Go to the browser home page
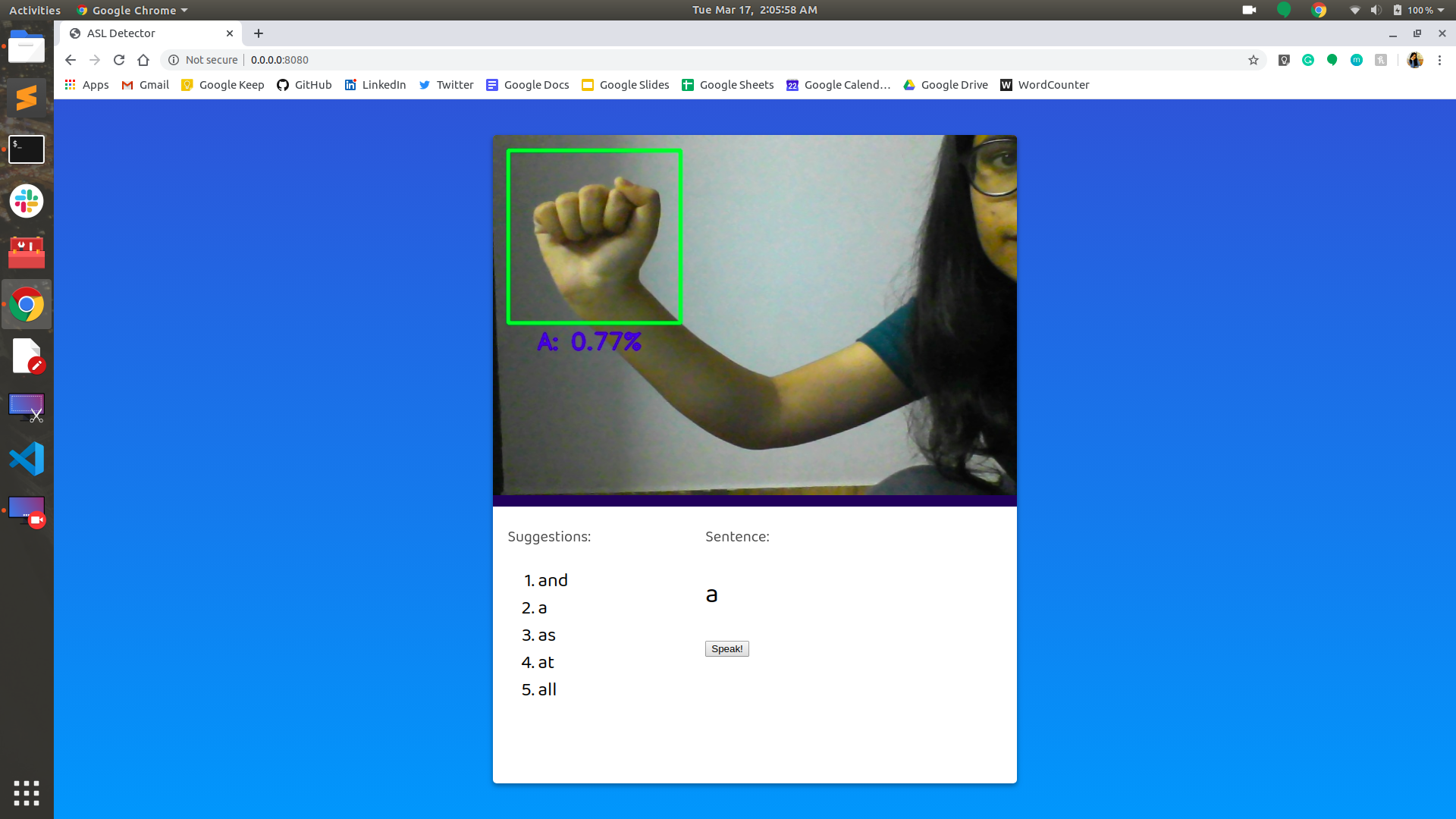Viewport: 1456px width, 819px height. click(x=143, y=60)
